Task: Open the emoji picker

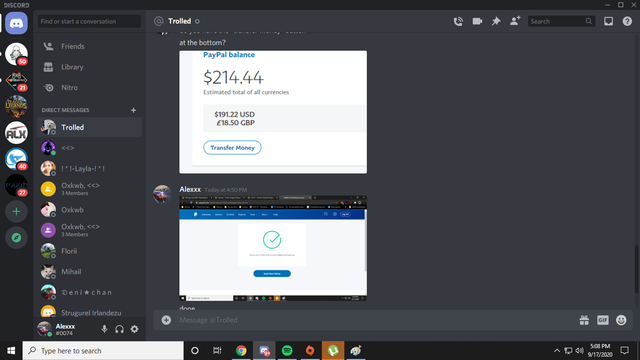Action: coord(621,320)
